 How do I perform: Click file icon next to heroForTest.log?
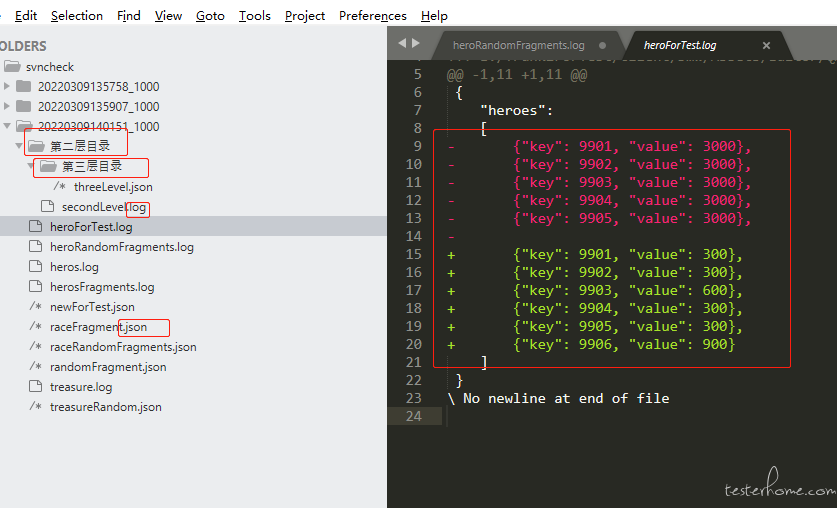(35, 226)
